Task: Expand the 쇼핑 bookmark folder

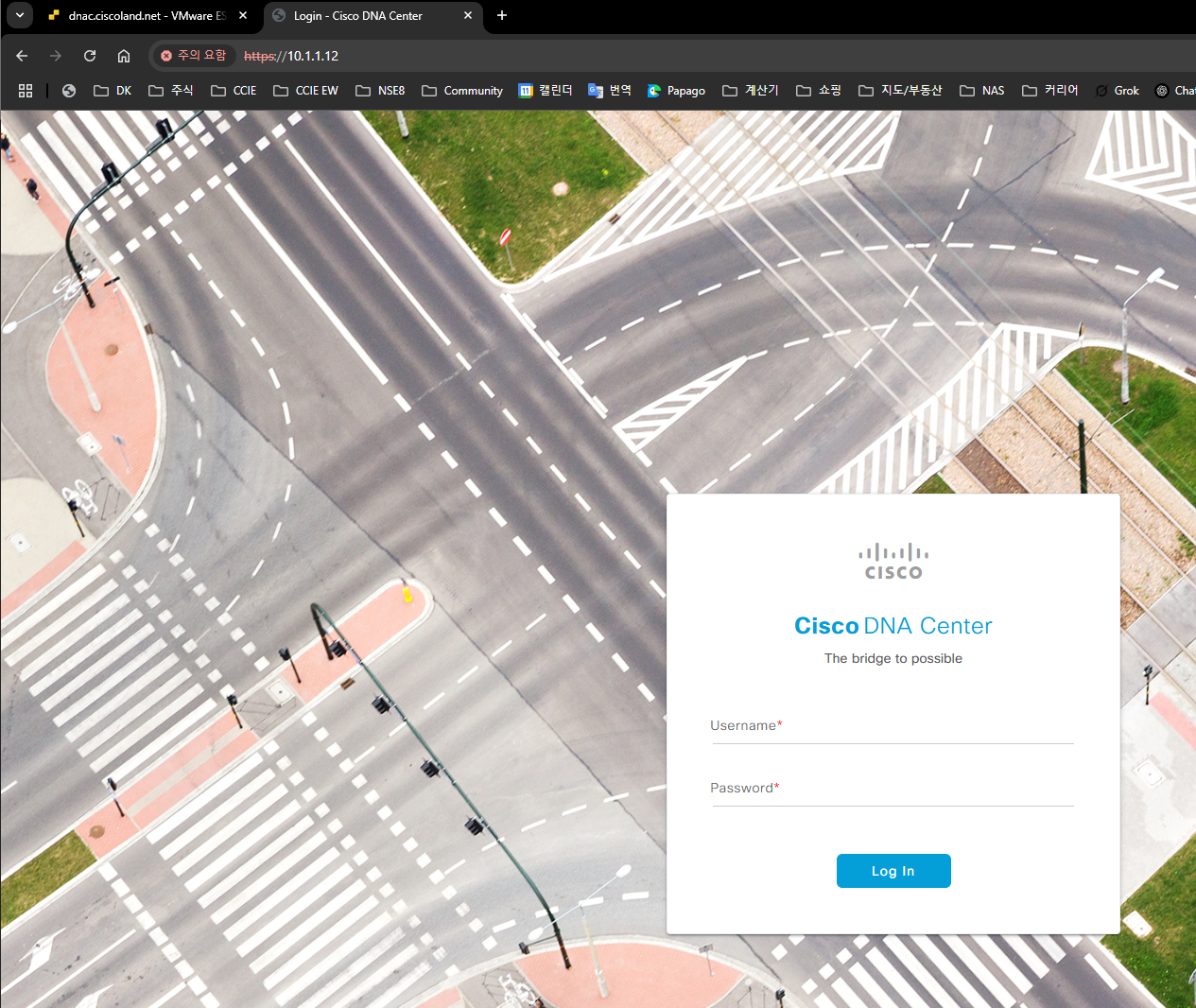Action: [x=819, y=91]
